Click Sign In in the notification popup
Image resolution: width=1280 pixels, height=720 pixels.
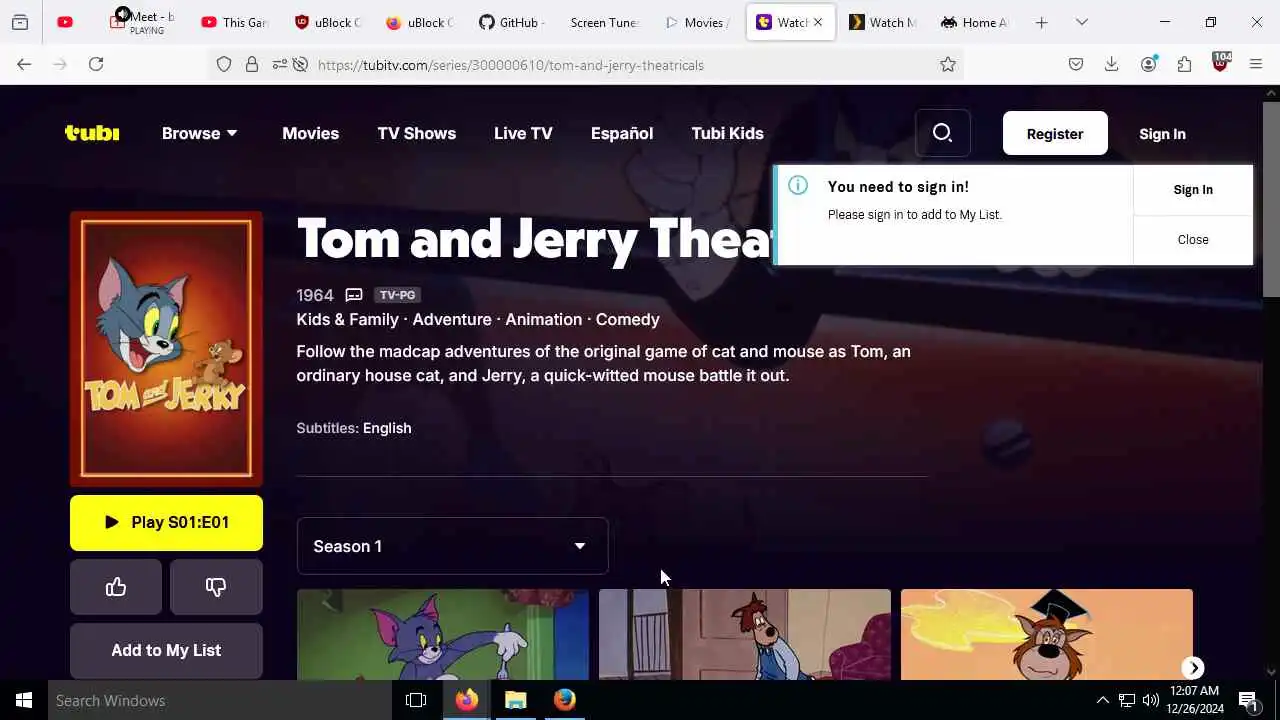(1193, 189)
